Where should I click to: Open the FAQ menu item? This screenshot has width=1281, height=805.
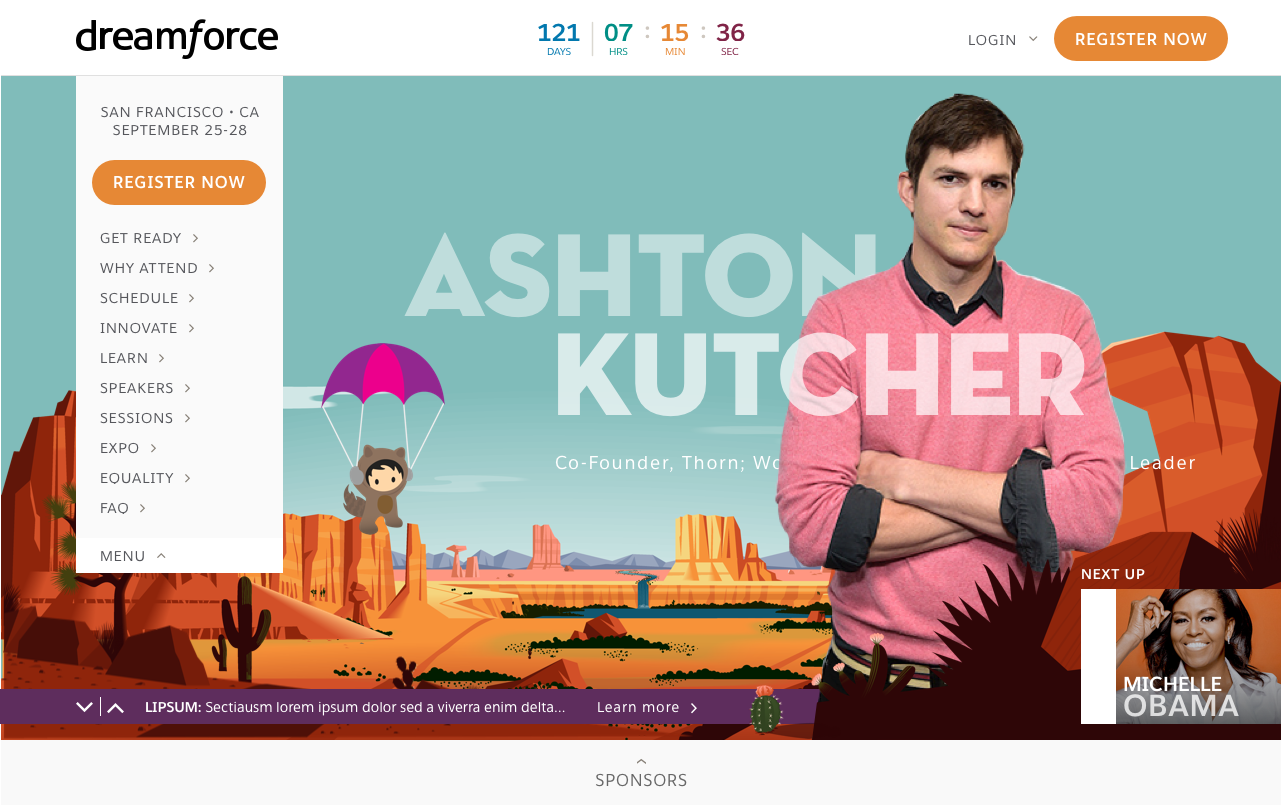pyautogui.click(x=123, y=508)
